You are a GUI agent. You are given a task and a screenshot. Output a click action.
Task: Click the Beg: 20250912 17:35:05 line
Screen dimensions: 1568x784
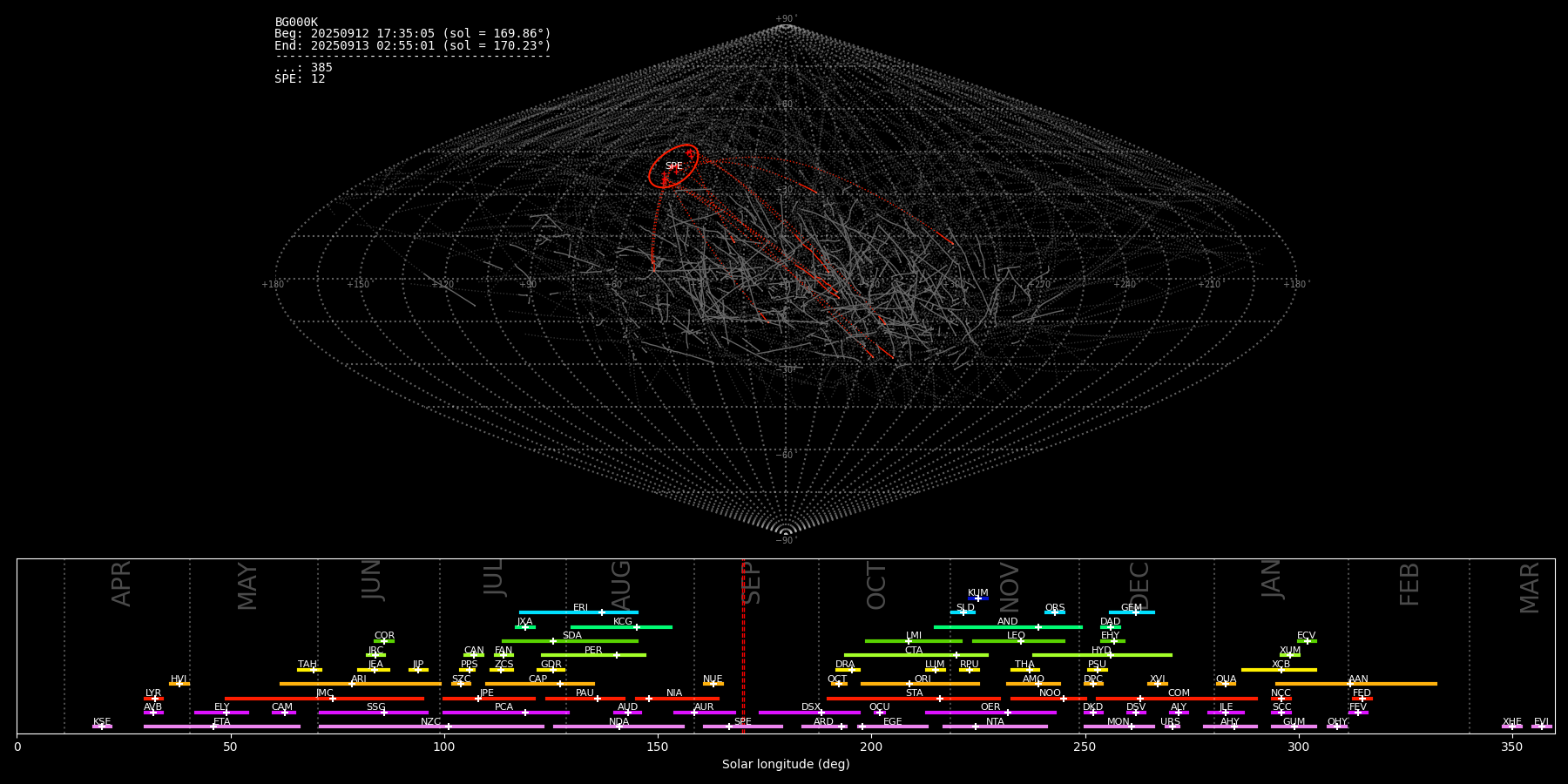(413, 34)
